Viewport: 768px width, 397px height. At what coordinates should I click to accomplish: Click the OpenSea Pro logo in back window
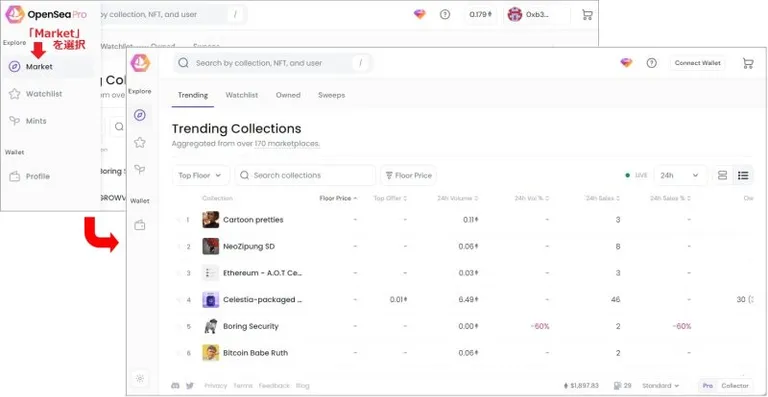click(15, 14)
